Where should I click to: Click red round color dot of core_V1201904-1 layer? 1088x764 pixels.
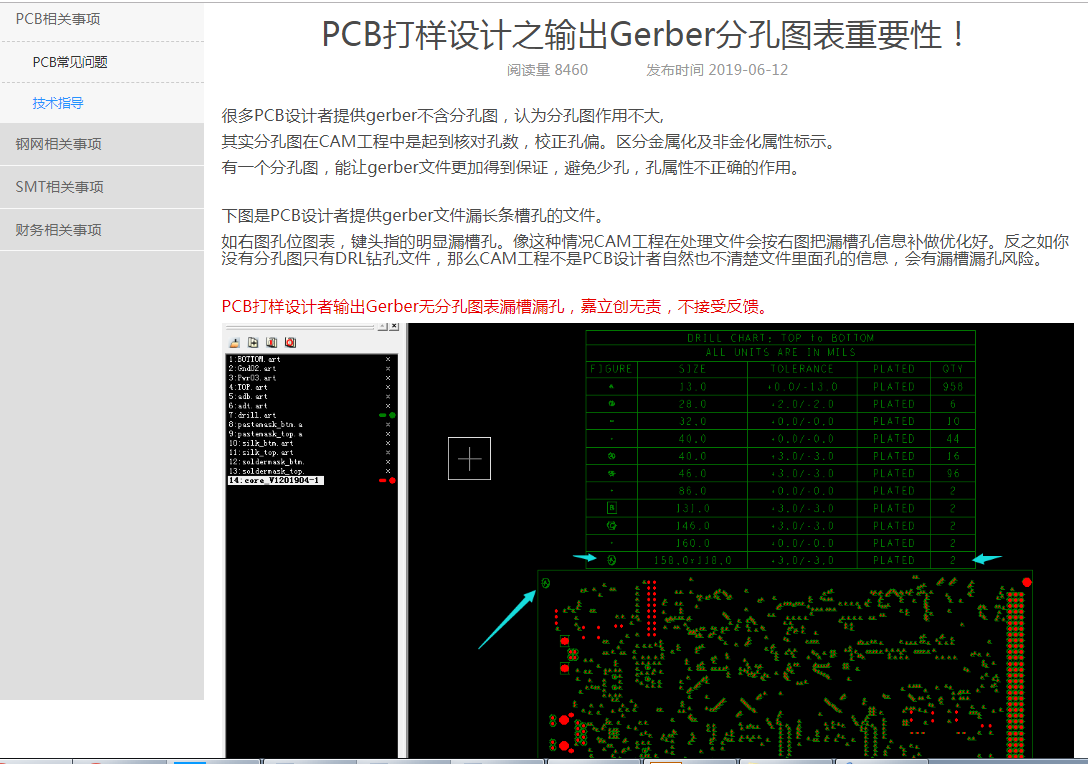click(392, 480)
